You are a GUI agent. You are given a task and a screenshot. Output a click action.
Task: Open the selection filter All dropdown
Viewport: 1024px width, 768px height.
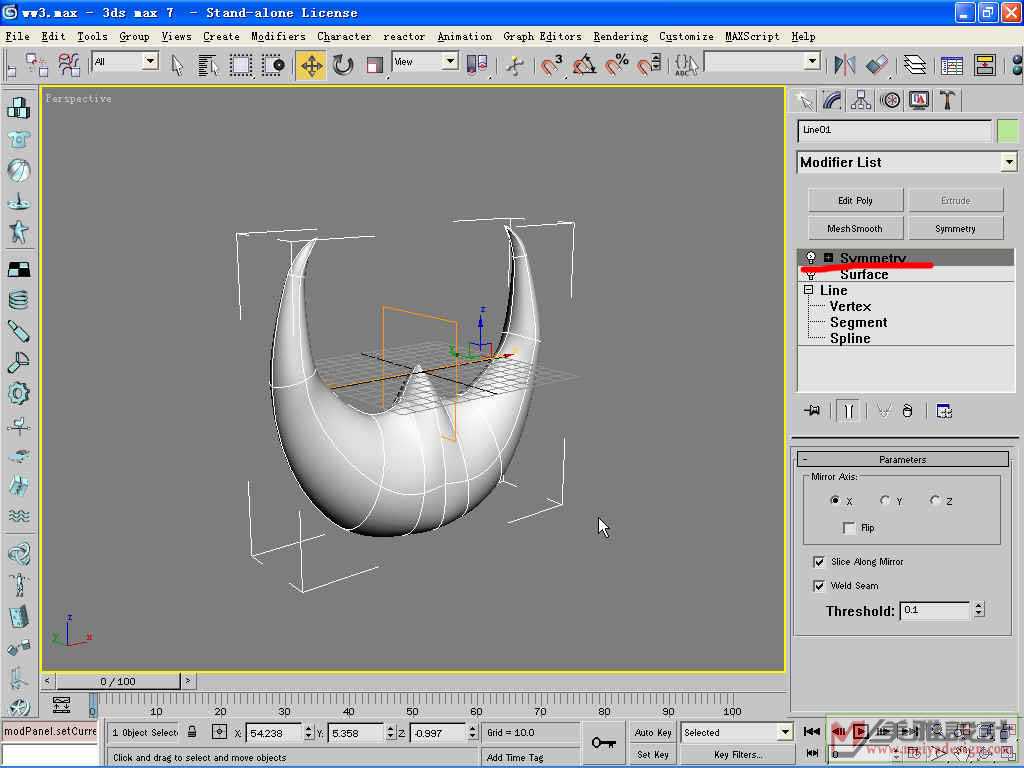[150, 61]
